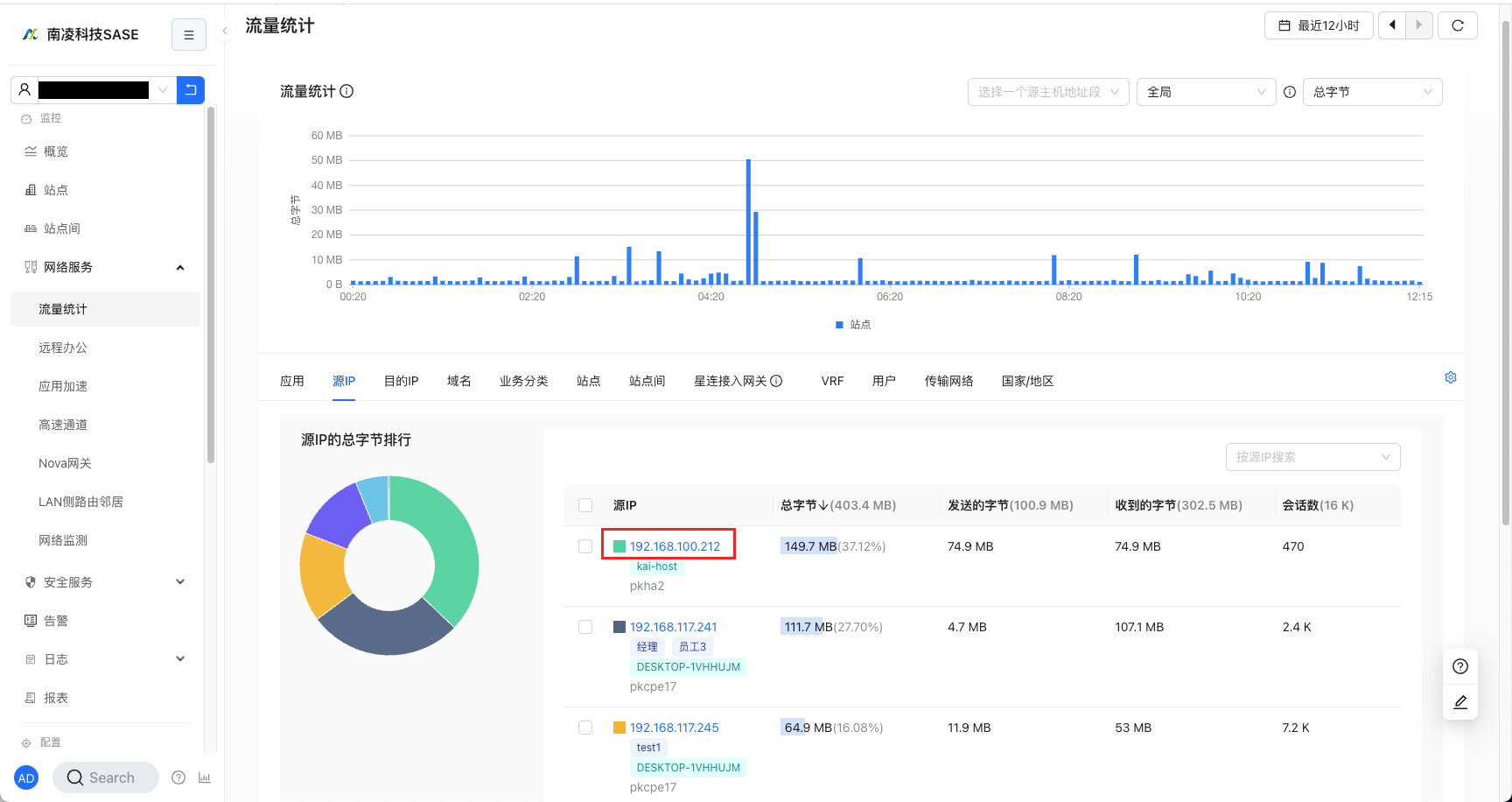Select 流量统计 in sidebar menu
1512x802 pixels.
pyautogui.click(x=105, y=309)
